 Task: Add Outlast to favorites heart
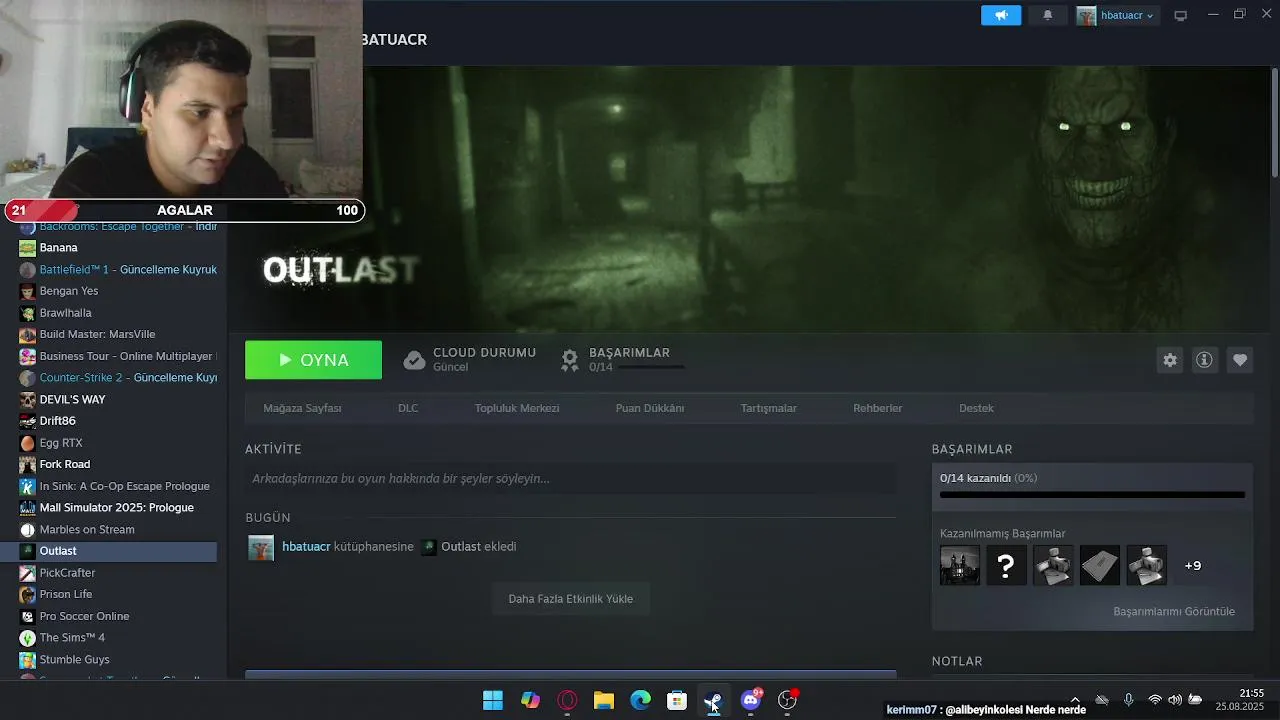click(1240, 360)
